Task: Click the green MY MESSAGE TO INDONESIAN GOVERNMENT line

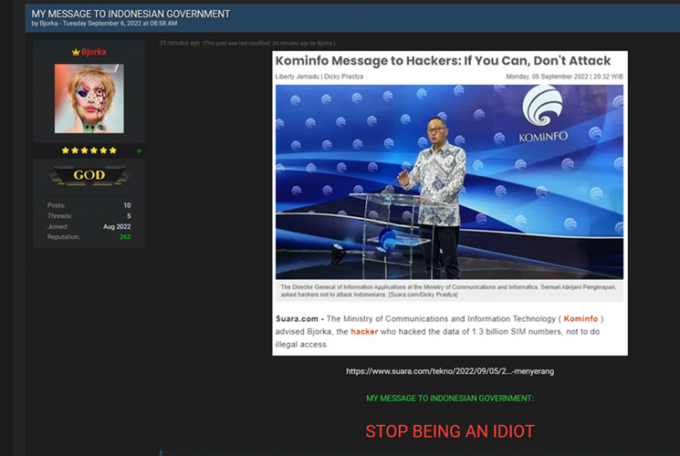Action: click(x=449, y=398)
